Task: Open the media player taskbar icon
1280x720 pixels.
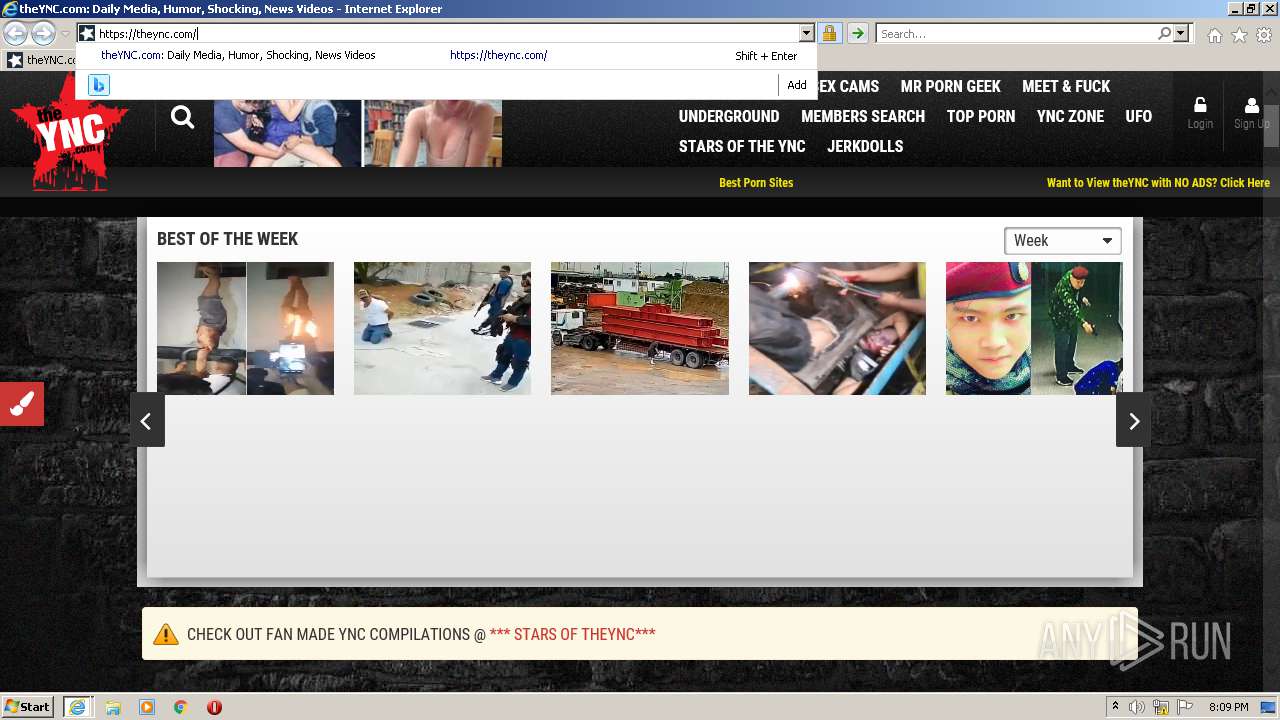Action: [x=147, y=707]
